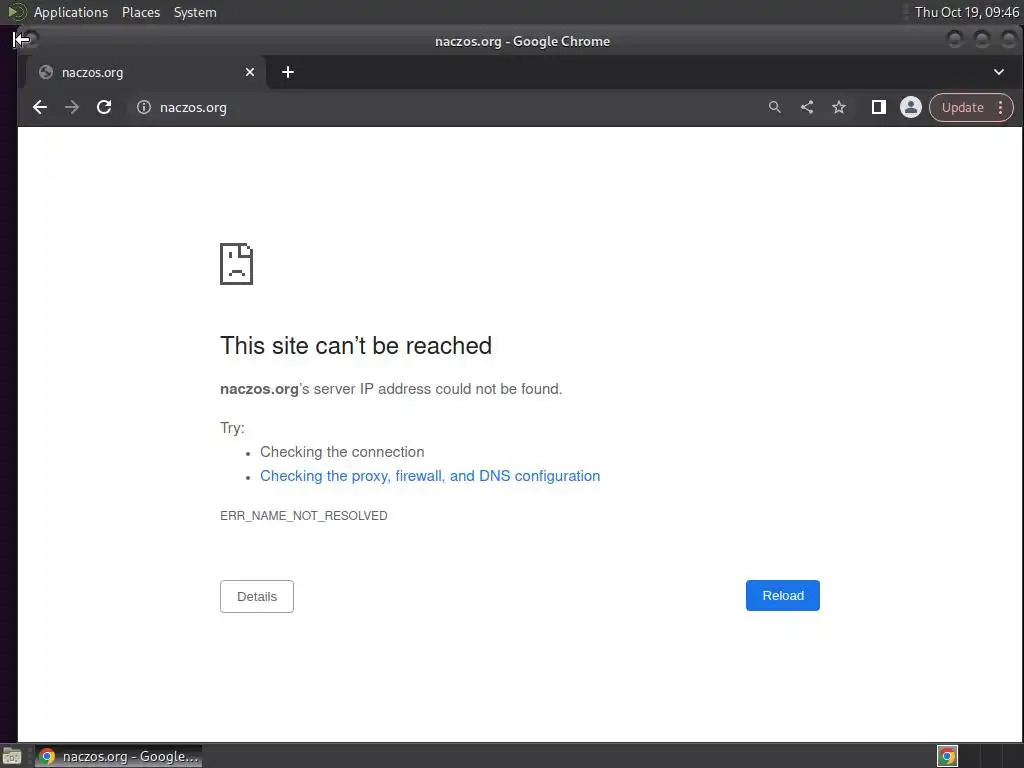This screenshot has width=1024, height=768.
Task: Close the naczos.org tab
Action: (249, 72)
